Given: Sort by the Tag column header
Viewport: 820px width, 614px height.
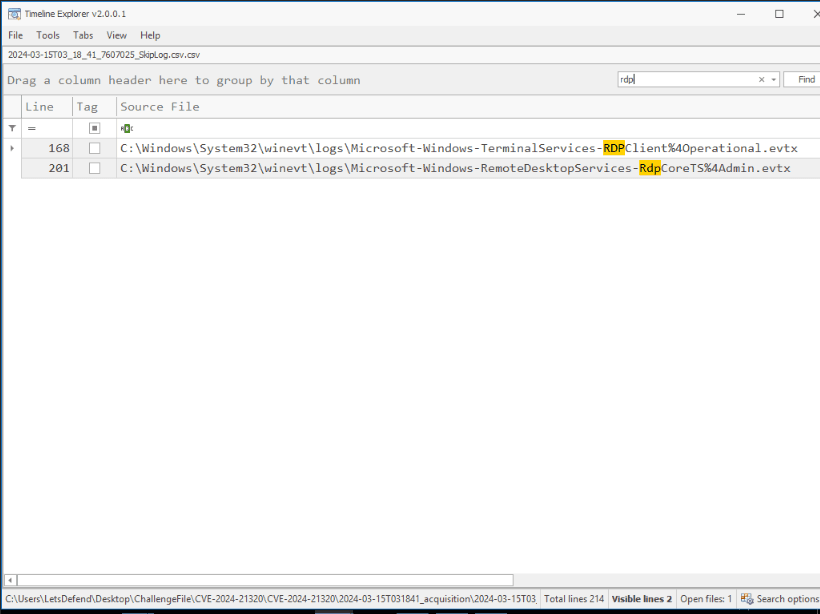Looking at the screenshot, I should [x=94, y=107].
